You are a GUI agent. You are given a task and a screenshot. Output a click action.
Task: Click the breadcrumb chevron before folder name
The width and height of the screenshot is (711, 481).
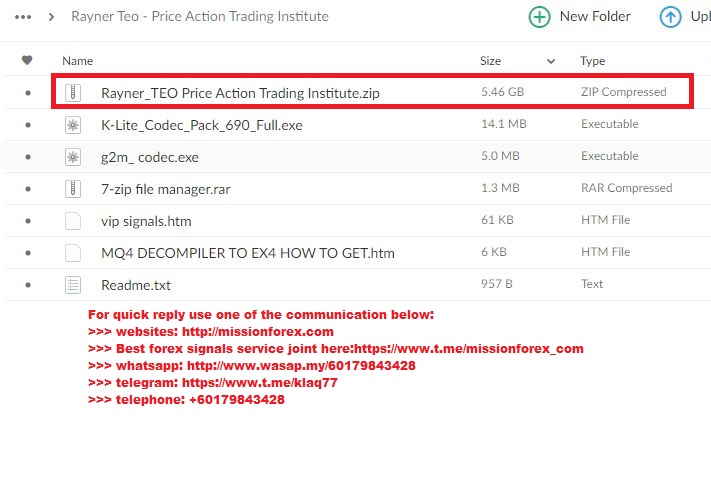tap(51, 17)
